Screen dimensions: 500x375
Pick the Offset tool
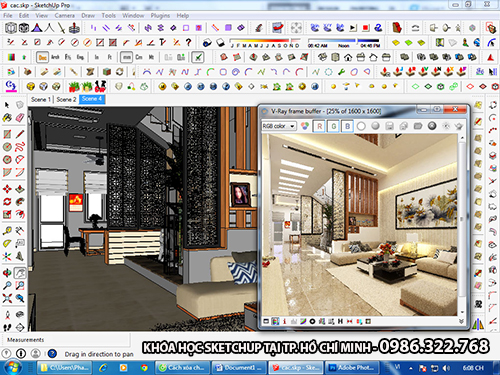(20, 214)
